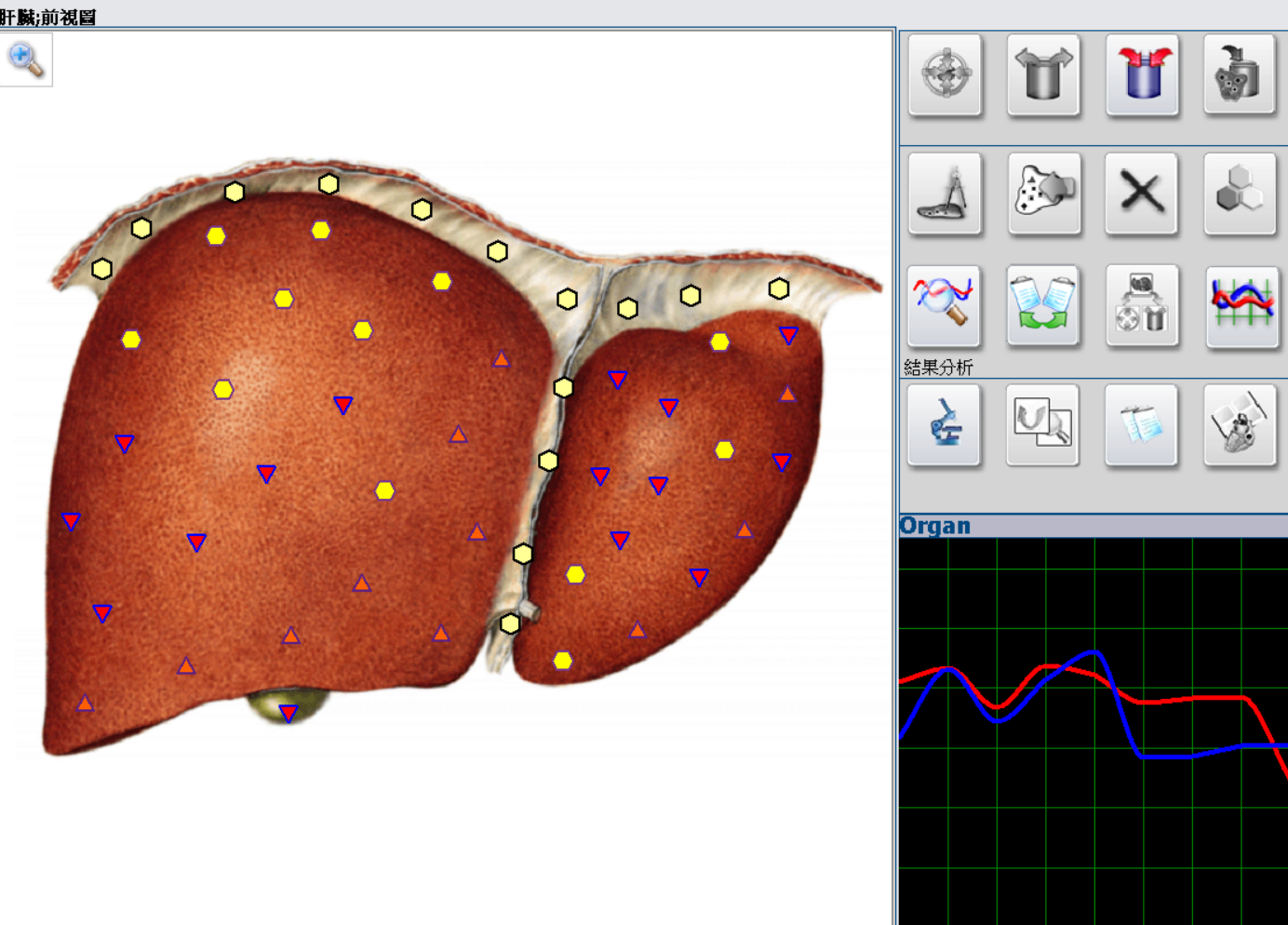Screen dimensions: 1288x925
Task: Open the hexagon cluster icon
Action: coord(1240,193)
